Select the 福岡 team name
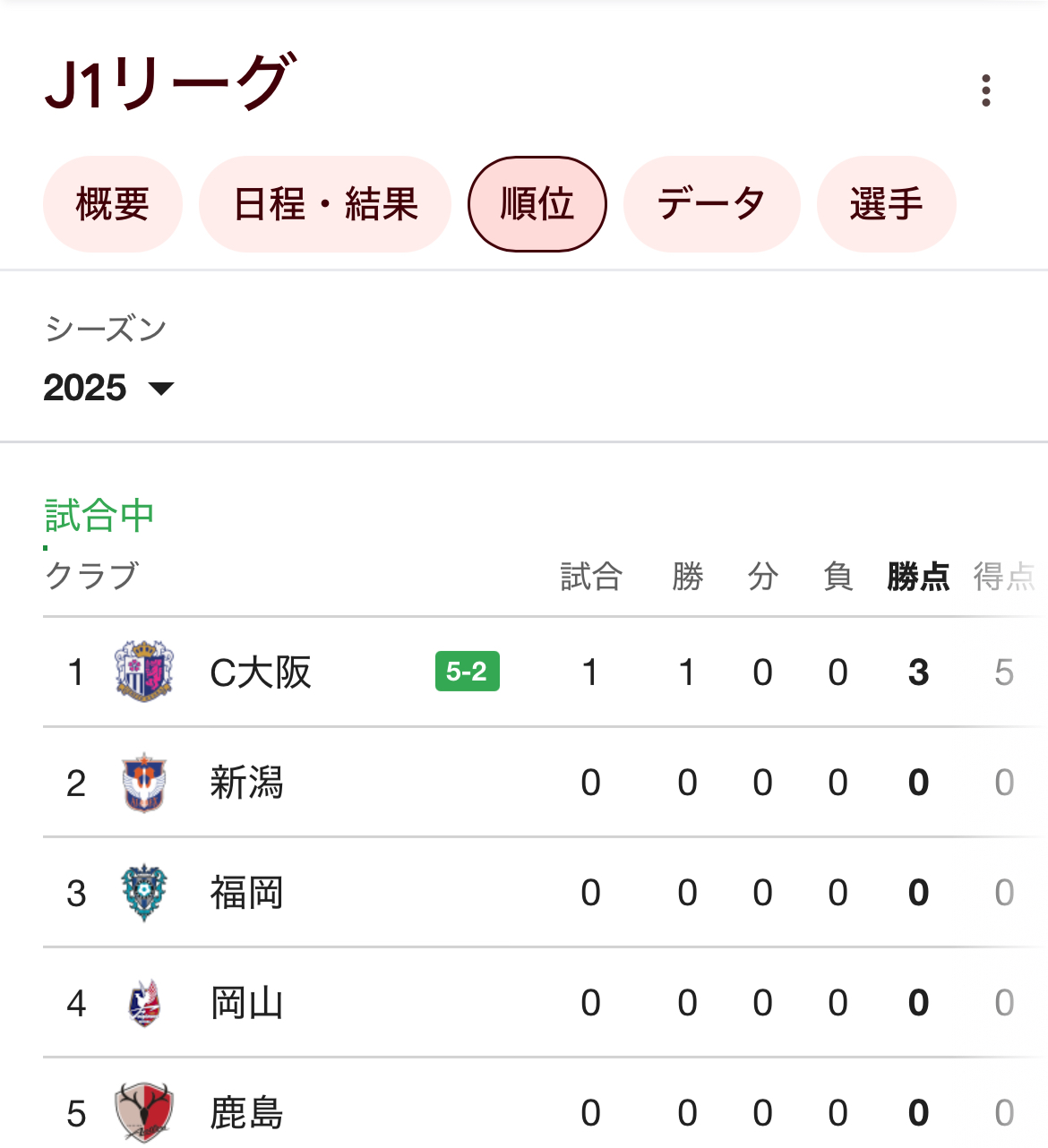Image resolution: width=1048 pixels, height=1148 pixels. pos(246,893)
